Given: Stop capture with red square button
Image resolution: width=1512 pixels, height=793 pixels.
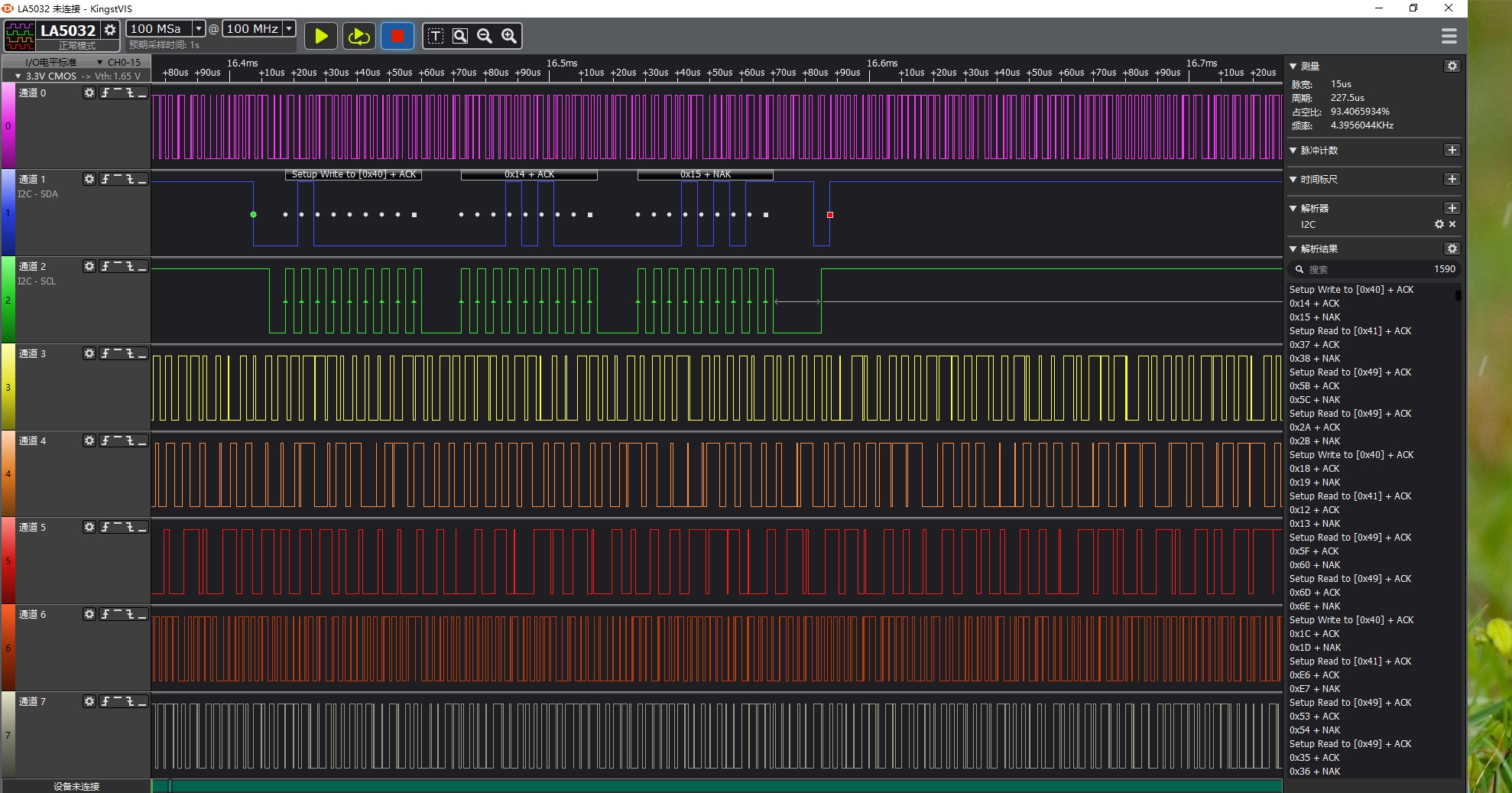Looking at the screenshot, I should tap(397, 36).
